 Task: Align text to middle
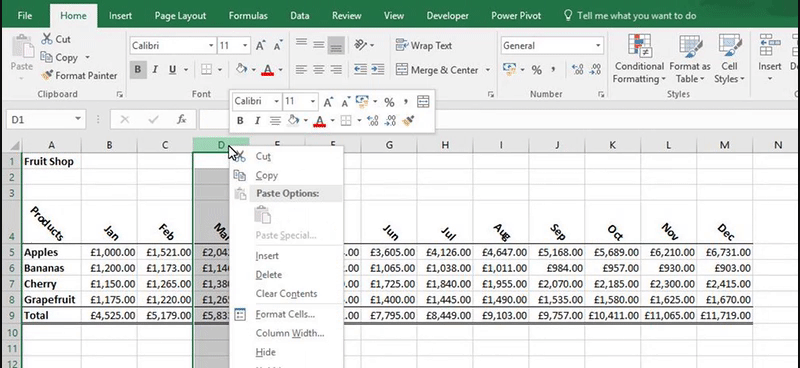pos(319,45)
